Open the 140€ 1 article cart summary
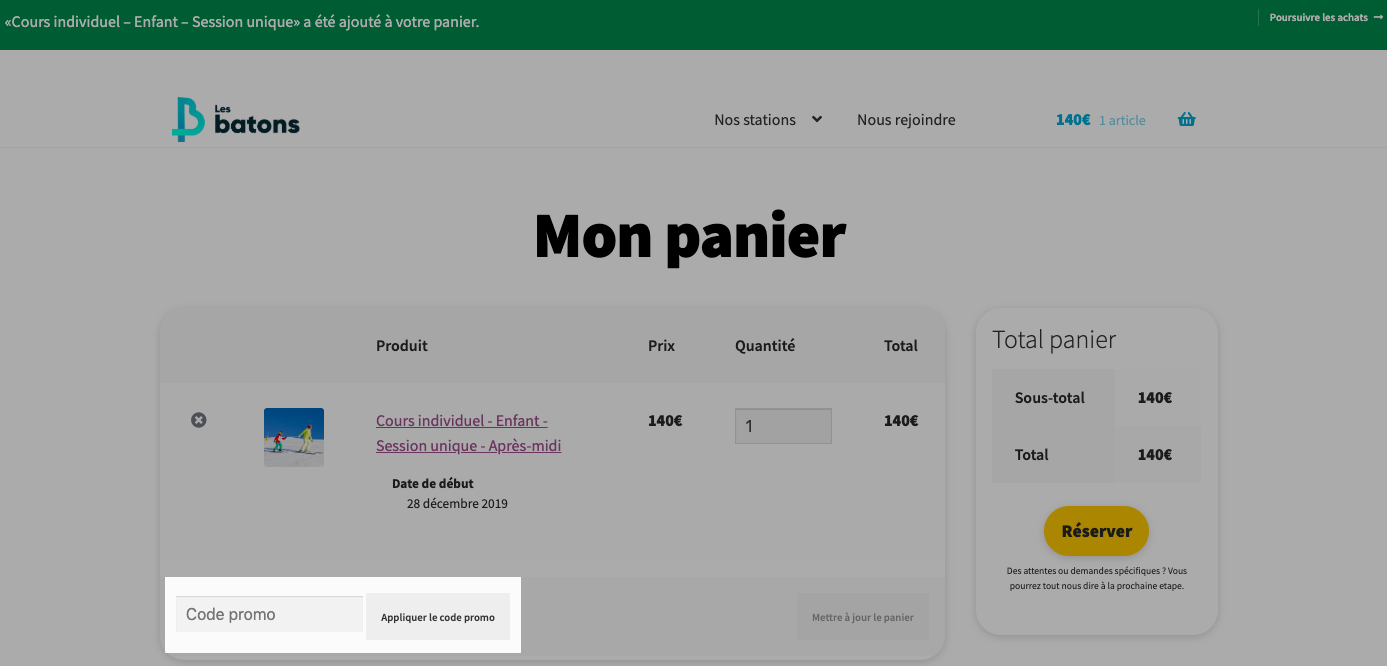The image size is (1387, 666). click(x=1101, y=120)
